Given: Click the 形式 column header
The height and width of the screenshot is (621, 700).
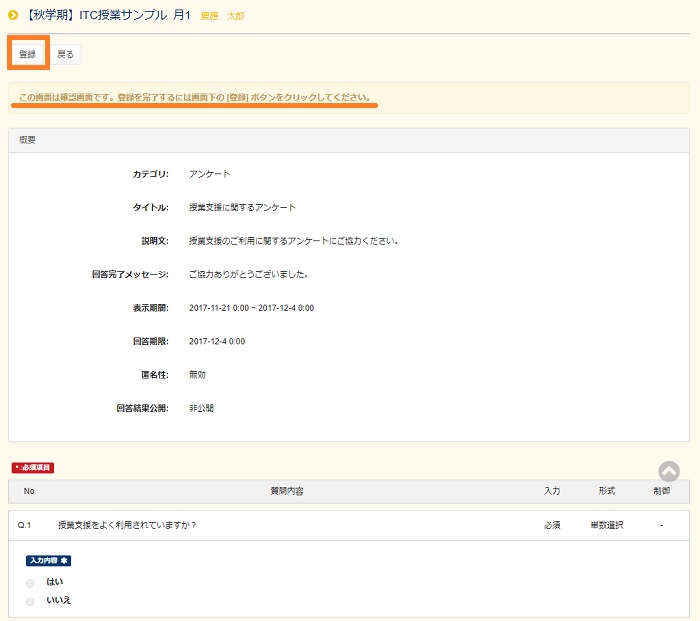Looking at the screenshot, I should pyautogui.click(x=606, y=491).
